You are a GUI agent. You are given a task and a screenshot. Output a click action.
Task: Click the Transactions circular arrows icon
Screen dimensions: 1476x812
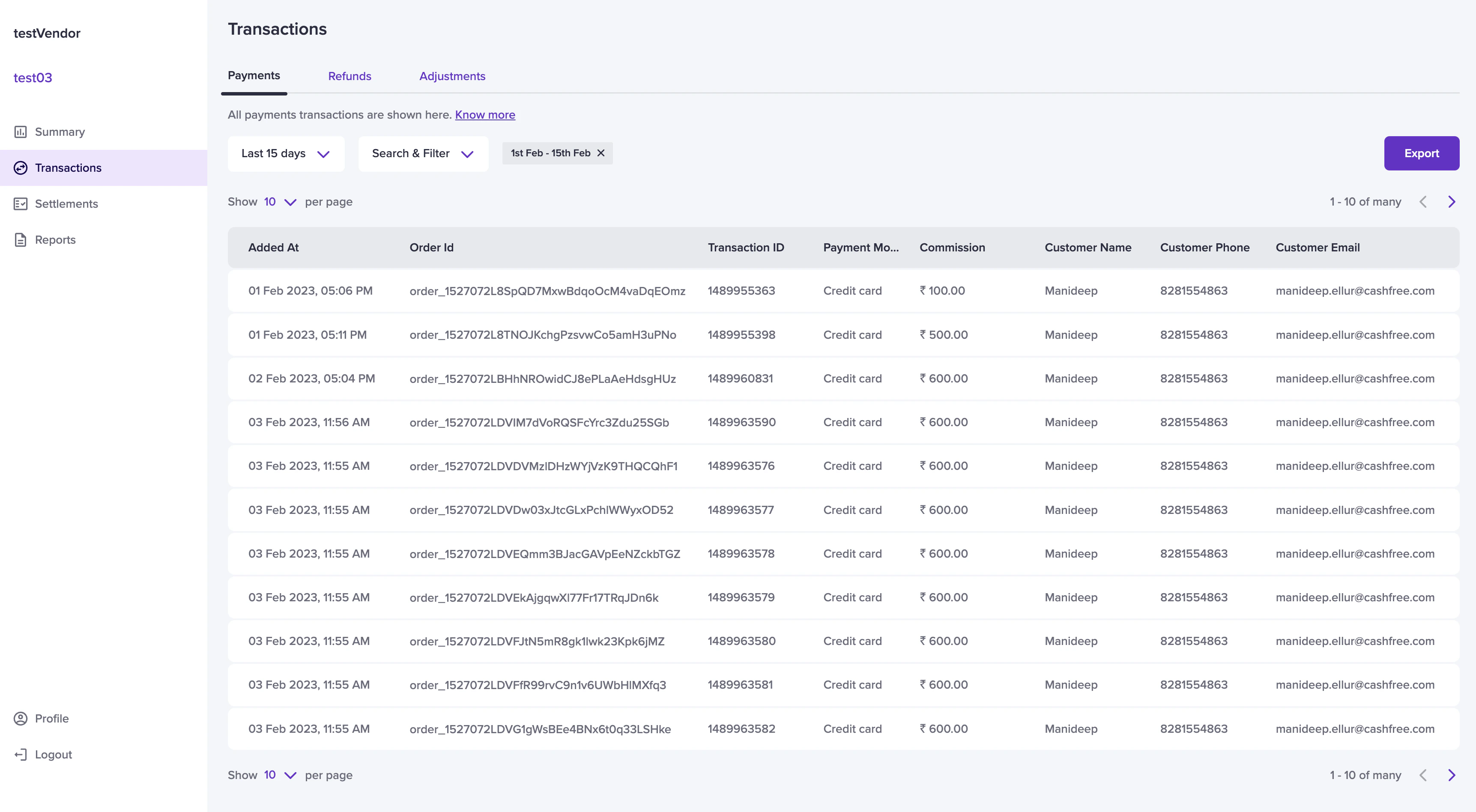(21, 168)
